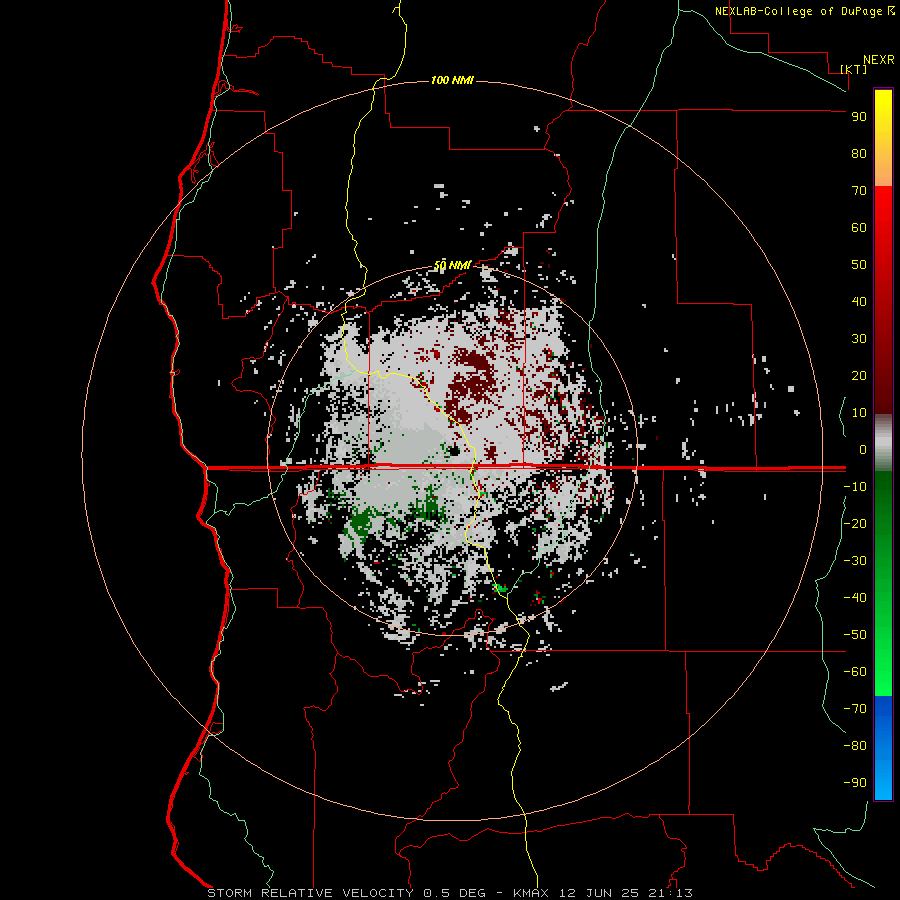Click the 80 value on the velocity scale
Viewport: 900px width, 900px height.
(x=859, y=154)
